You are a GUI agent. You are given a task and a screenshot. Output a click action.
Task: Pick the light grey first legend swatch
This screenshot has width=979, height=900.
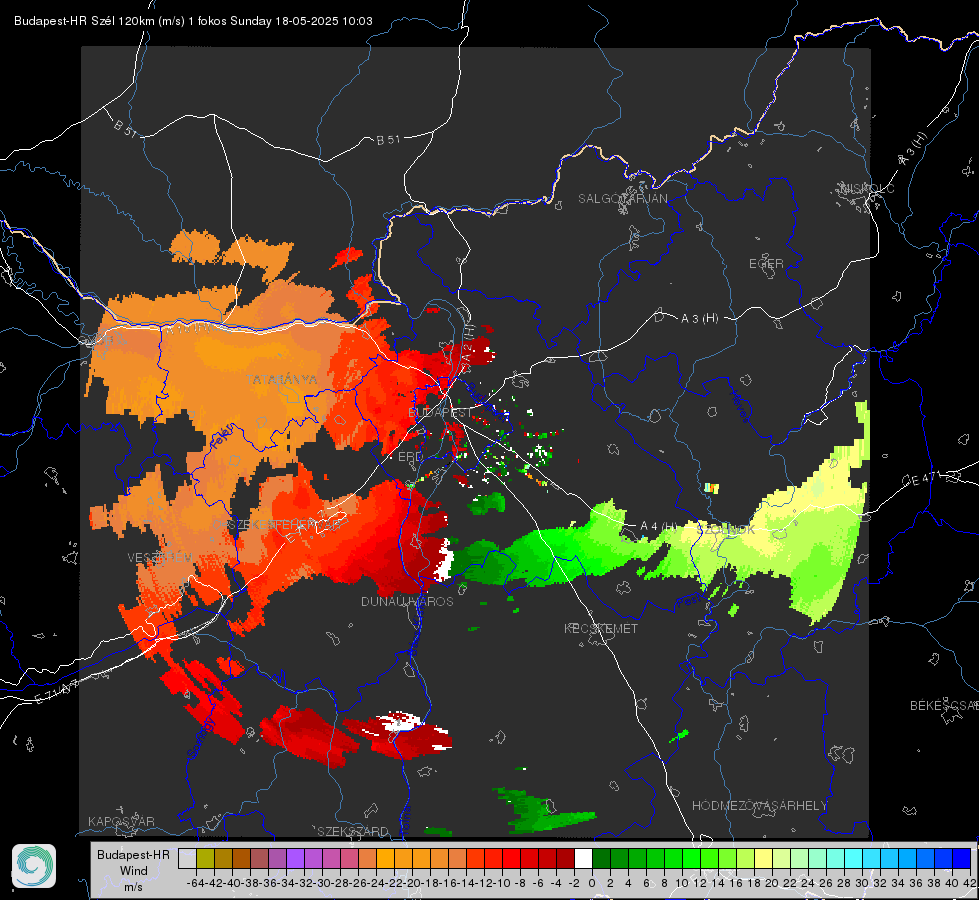pyautogui.click(x=187, y=859)
